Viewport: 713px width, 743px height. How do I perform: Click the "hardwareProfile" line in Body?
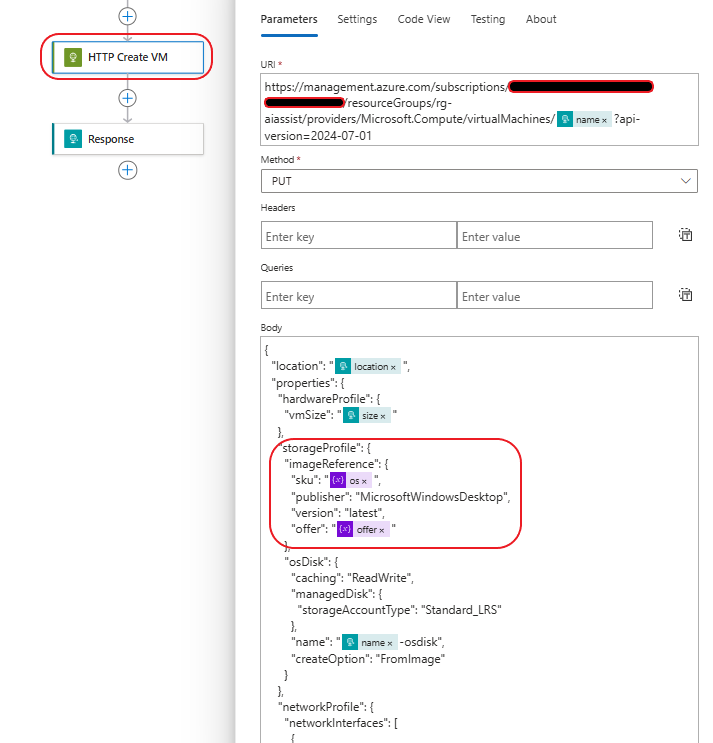coord(329,399)
